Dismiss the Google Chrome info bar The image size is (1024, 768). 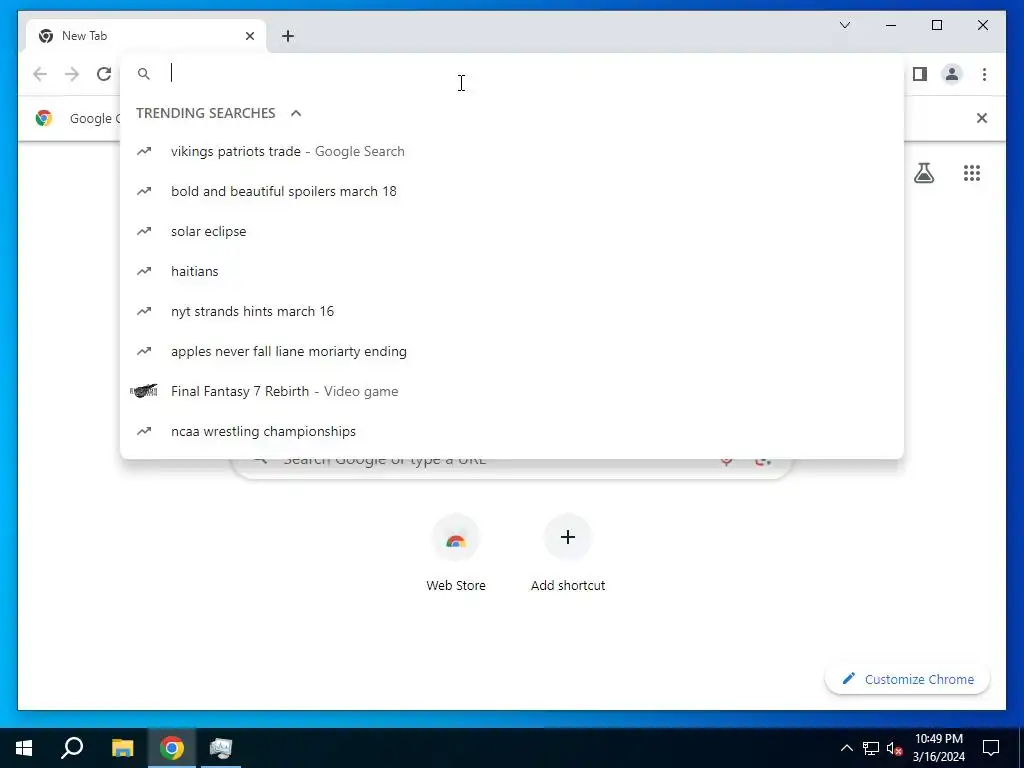[x=982, y=118]
